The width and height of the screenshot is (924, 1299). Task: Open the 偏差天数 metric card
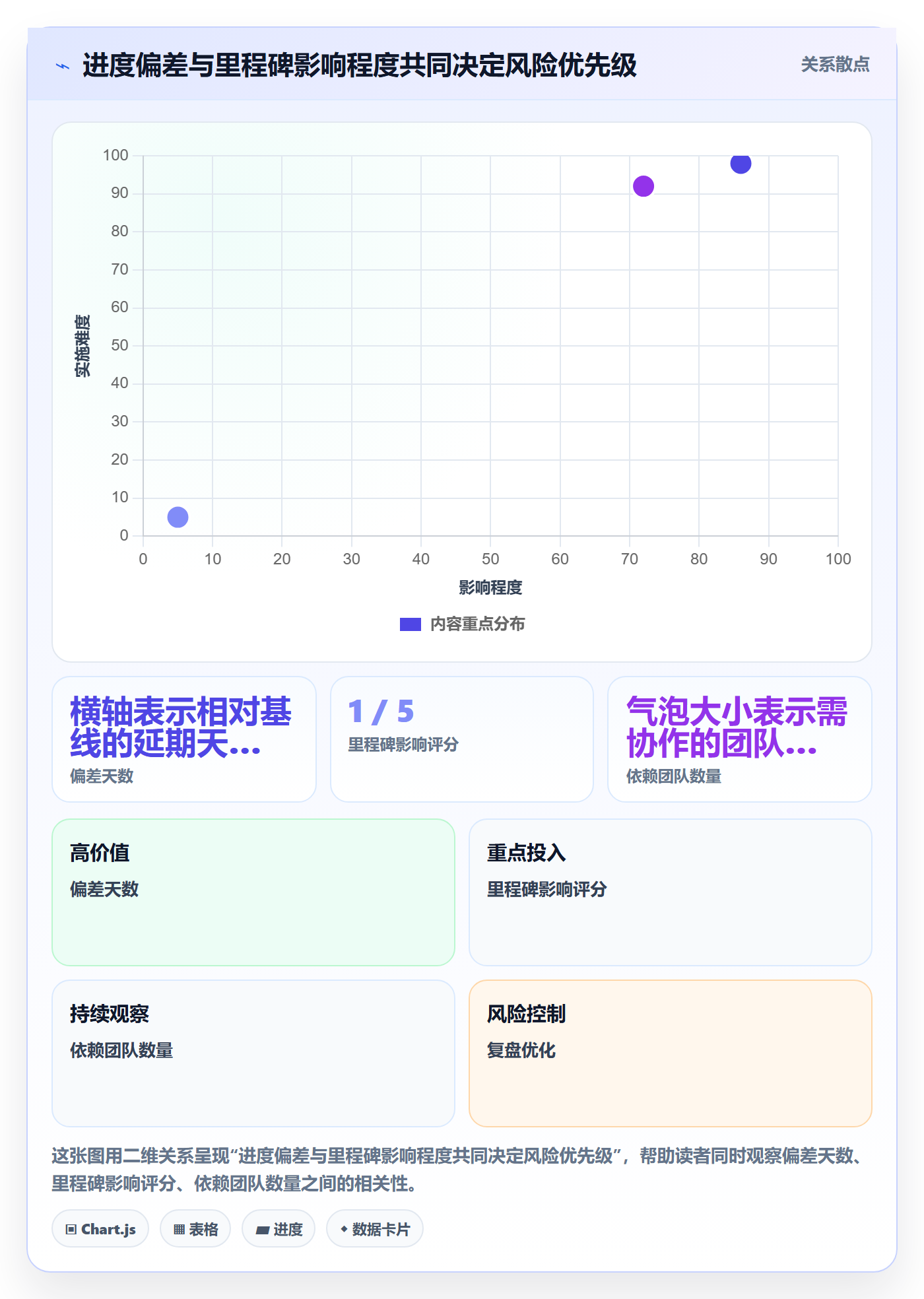tap(184, 739)
